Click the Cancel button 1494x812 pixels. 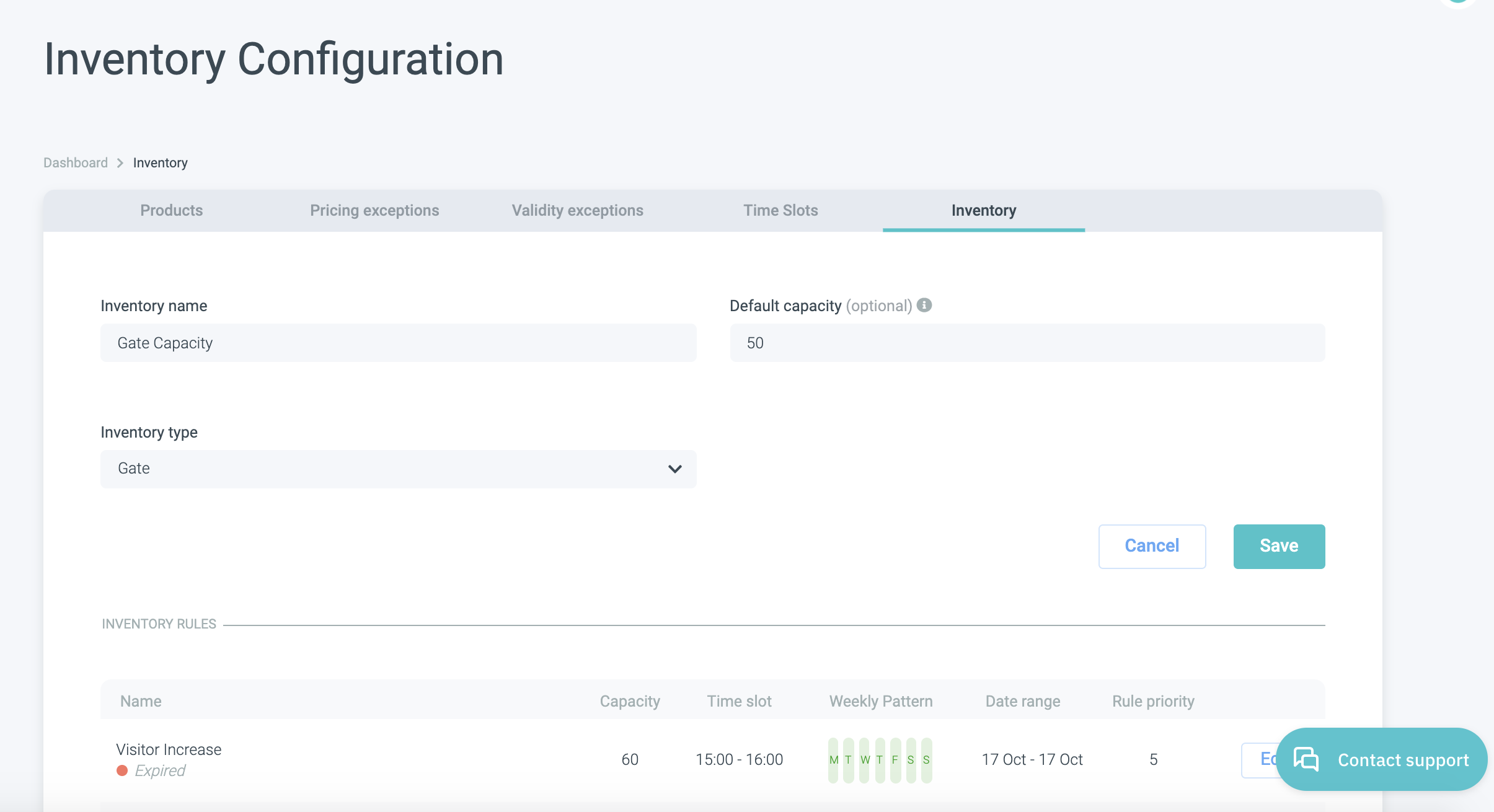[1152, 546]
